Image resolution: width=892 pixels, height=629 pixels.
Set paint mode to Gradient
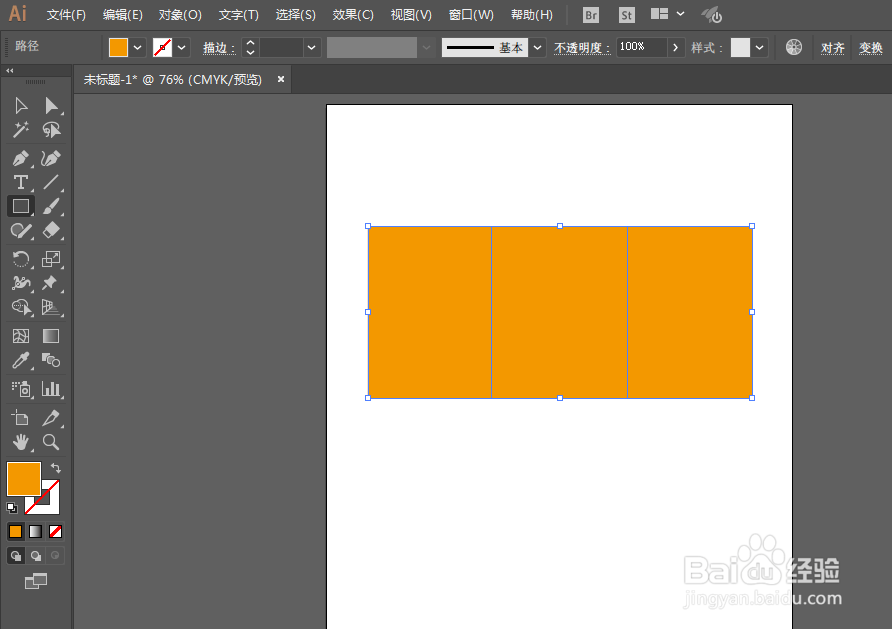(35, 531)
